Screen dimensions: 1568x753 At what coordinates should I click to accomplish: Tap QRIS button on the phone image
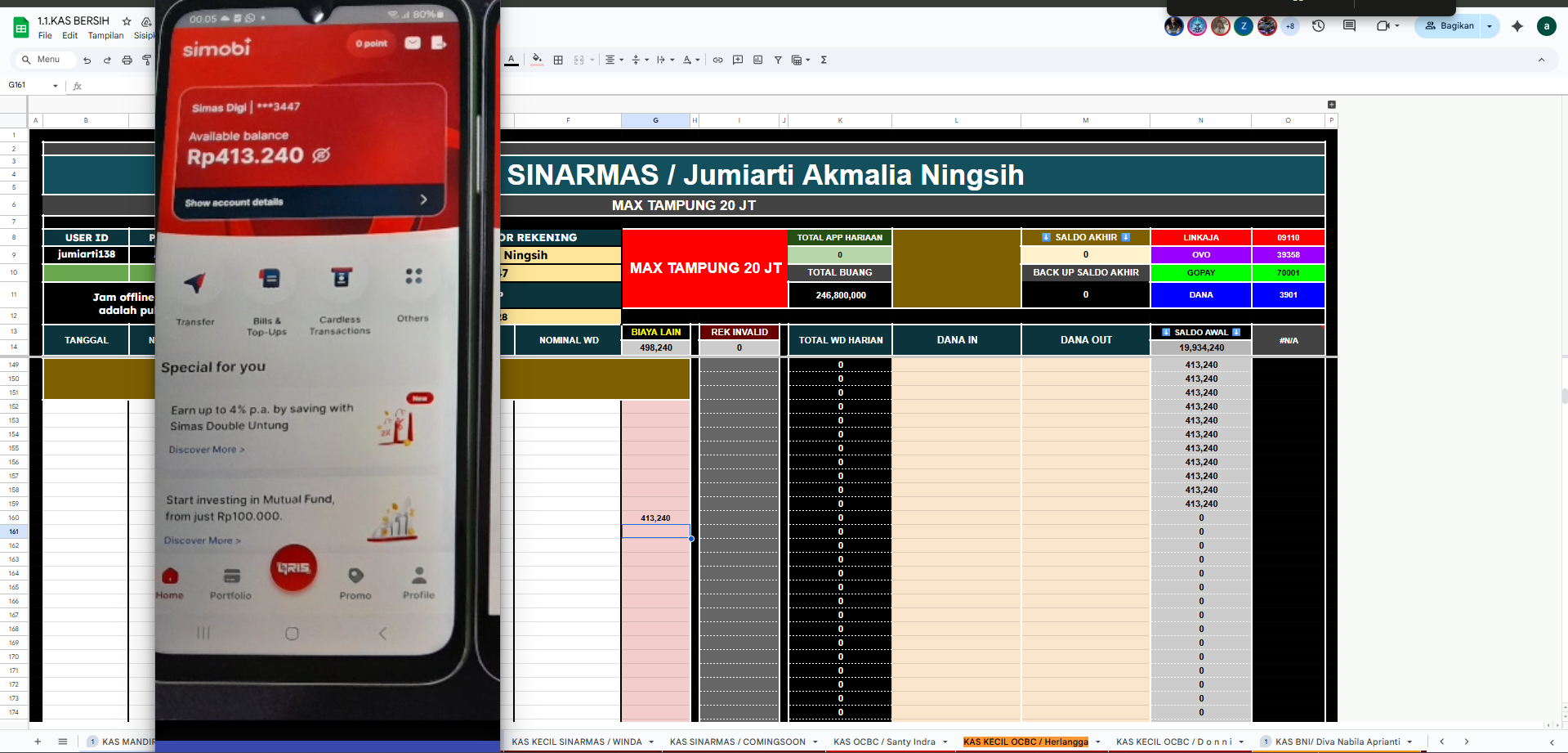click(293, 567)
